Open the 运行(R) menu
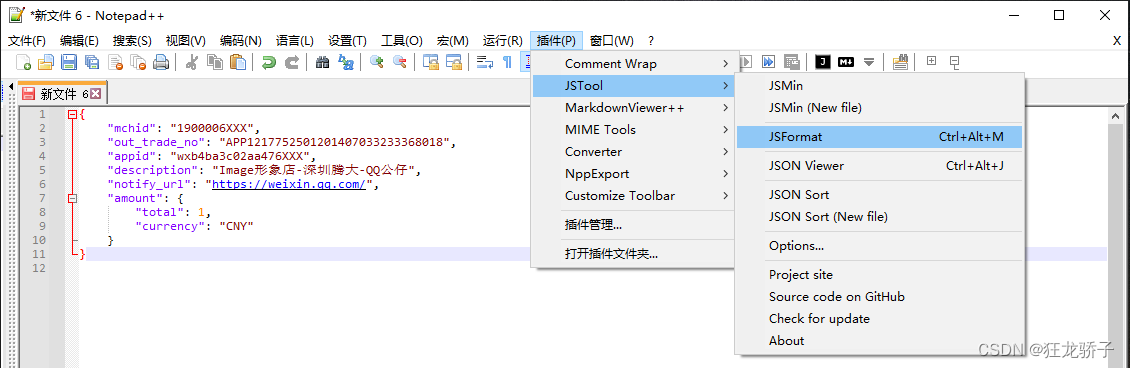 tap(502, 40)
